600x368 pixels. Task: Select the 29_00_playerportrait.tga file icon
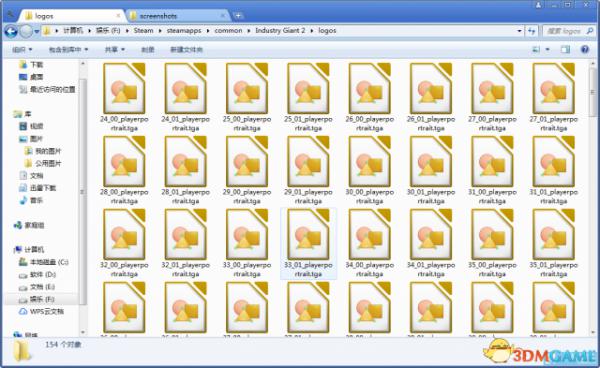[x=247, y=161]
